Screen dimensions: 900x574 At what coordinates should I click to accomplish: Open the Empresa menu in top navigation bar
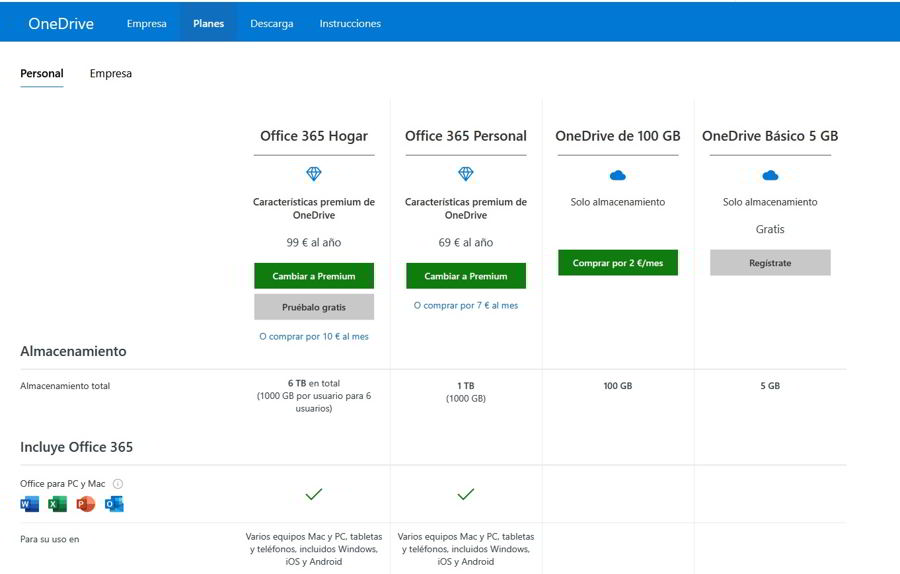[146, 23]
